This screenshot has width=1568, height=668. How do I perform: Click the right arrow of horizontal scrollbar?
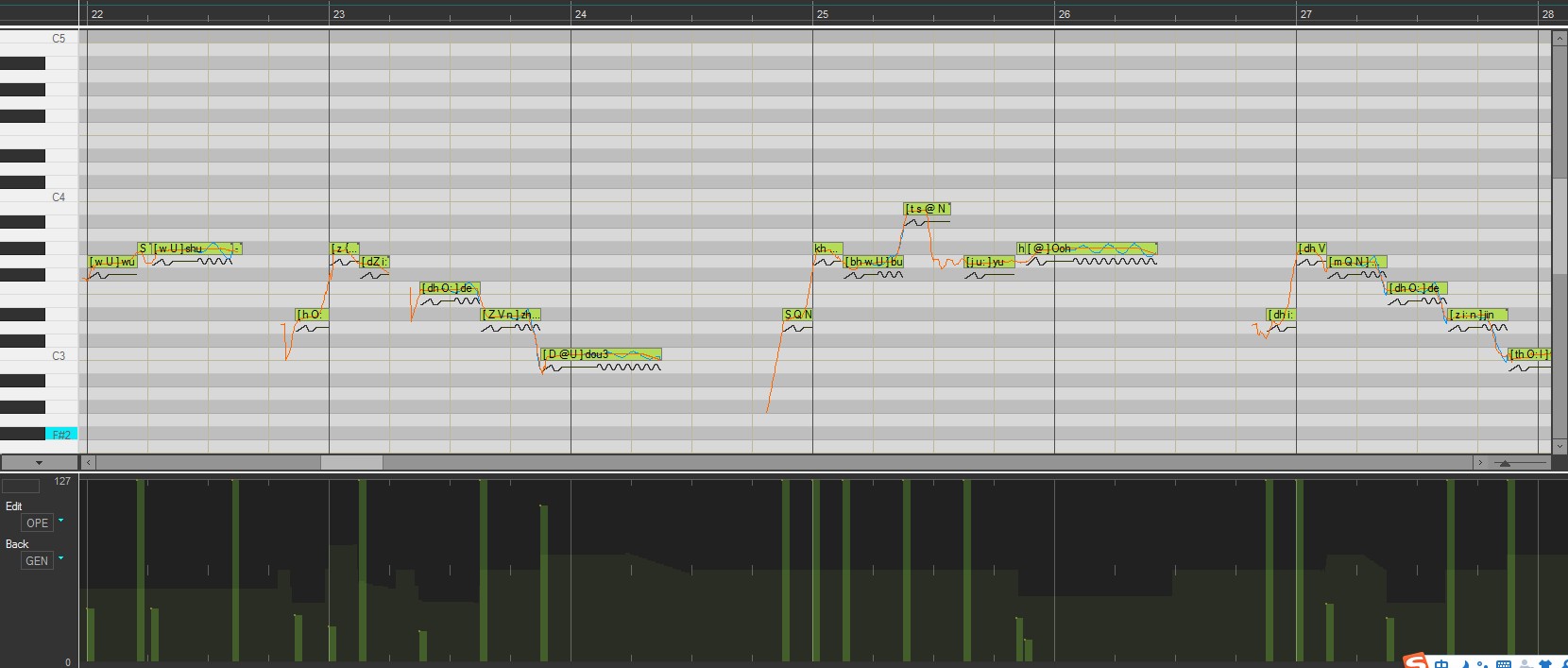pyautogui.click(x=1479, y=462)
